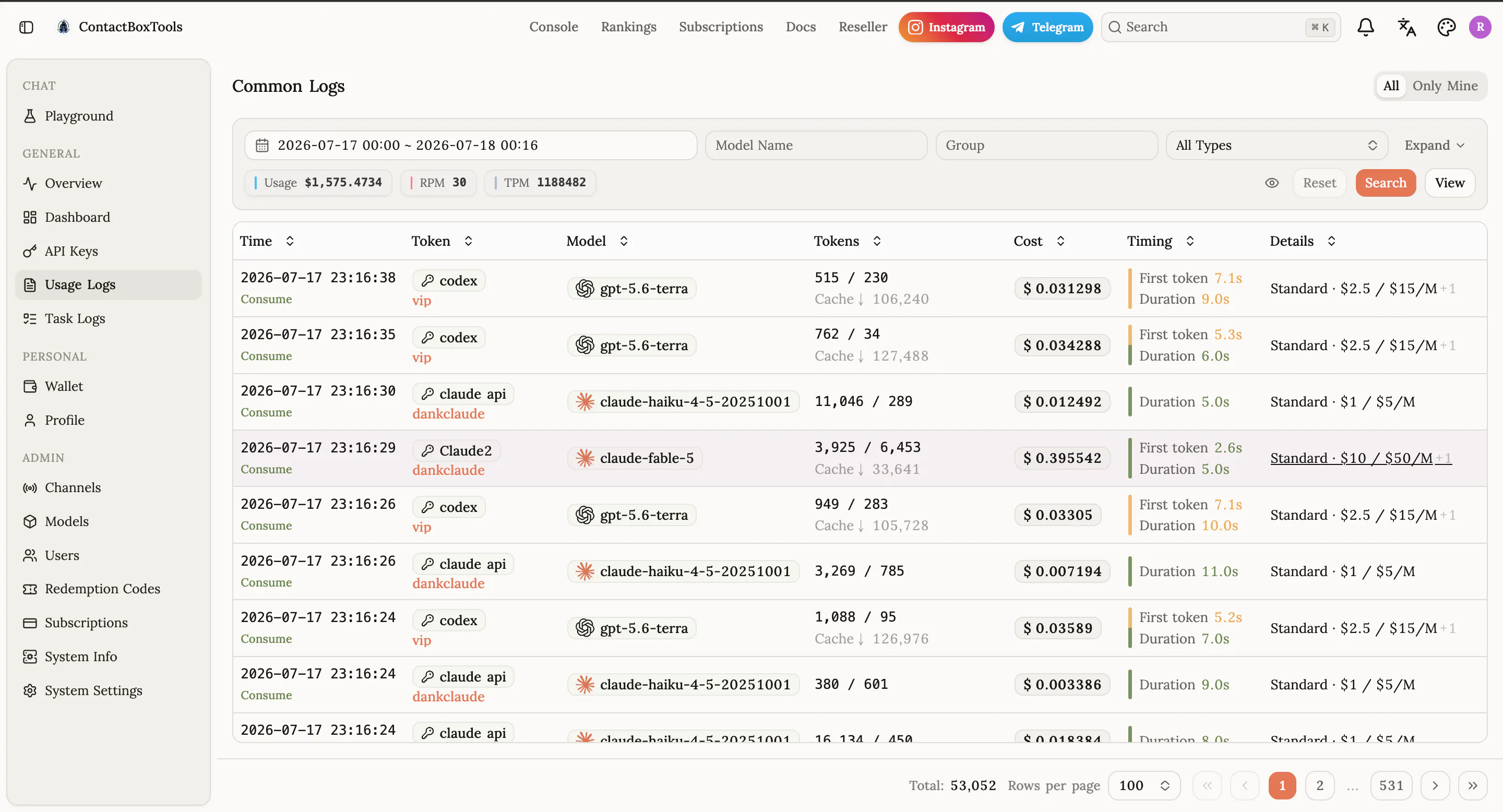Viewport: 1503px width, 812px height.
Task: Open Channels admin page
Action: [109, 487]
